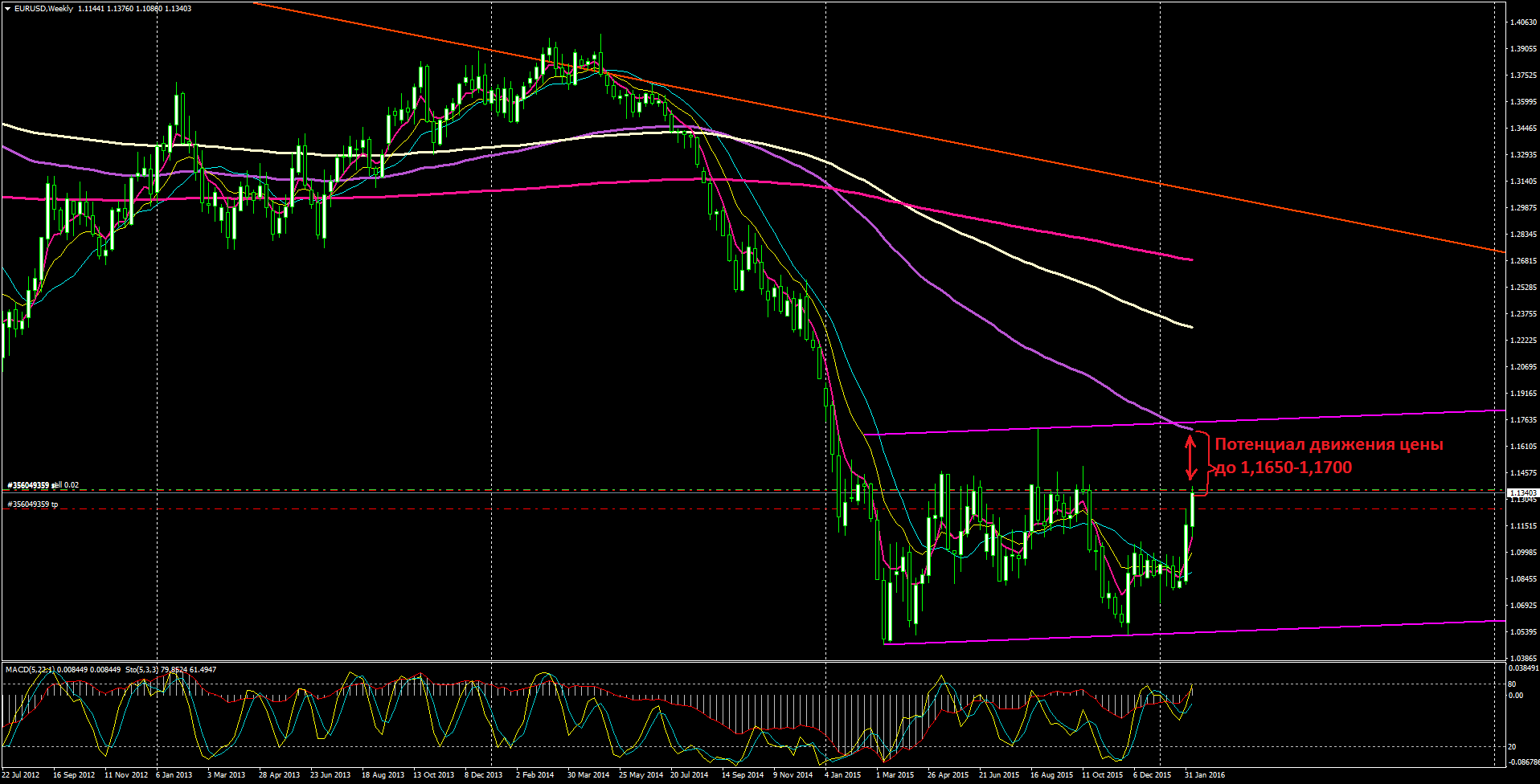This screenshot has height=784, width=1540.
Task: Click the 31 Jan 2016 date label
Action: point(1205,775)
